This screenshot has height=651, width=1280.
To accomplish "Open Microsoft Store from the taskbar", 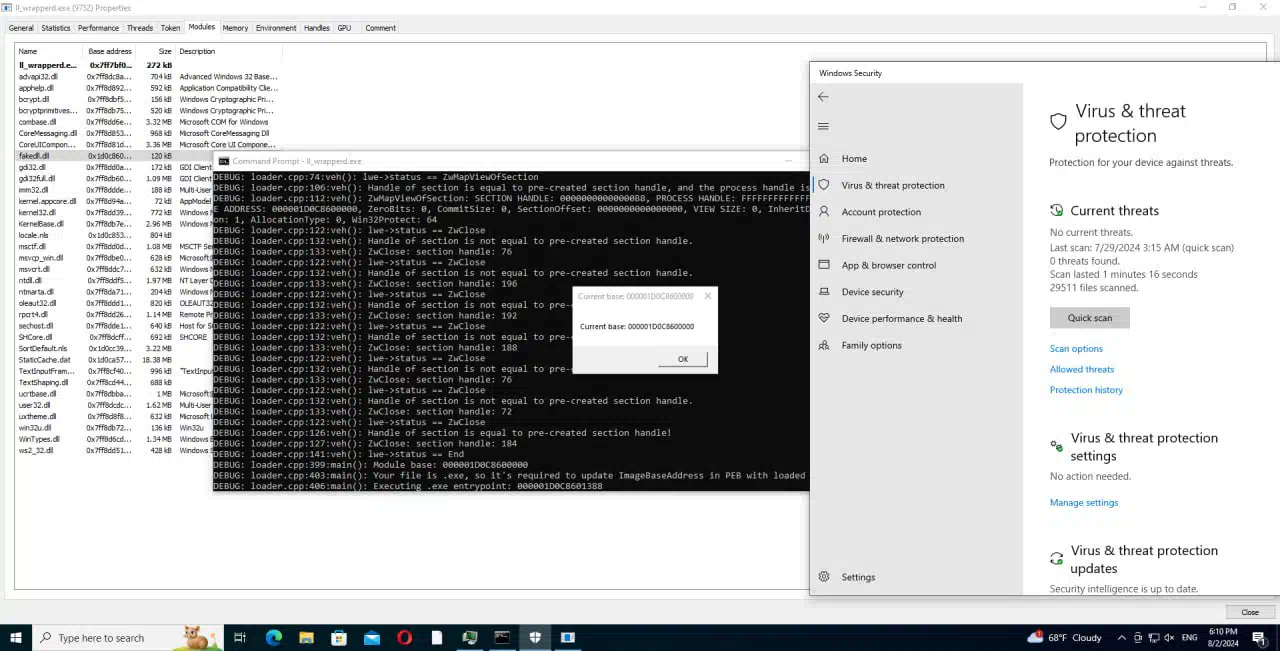I will (339, 638).
